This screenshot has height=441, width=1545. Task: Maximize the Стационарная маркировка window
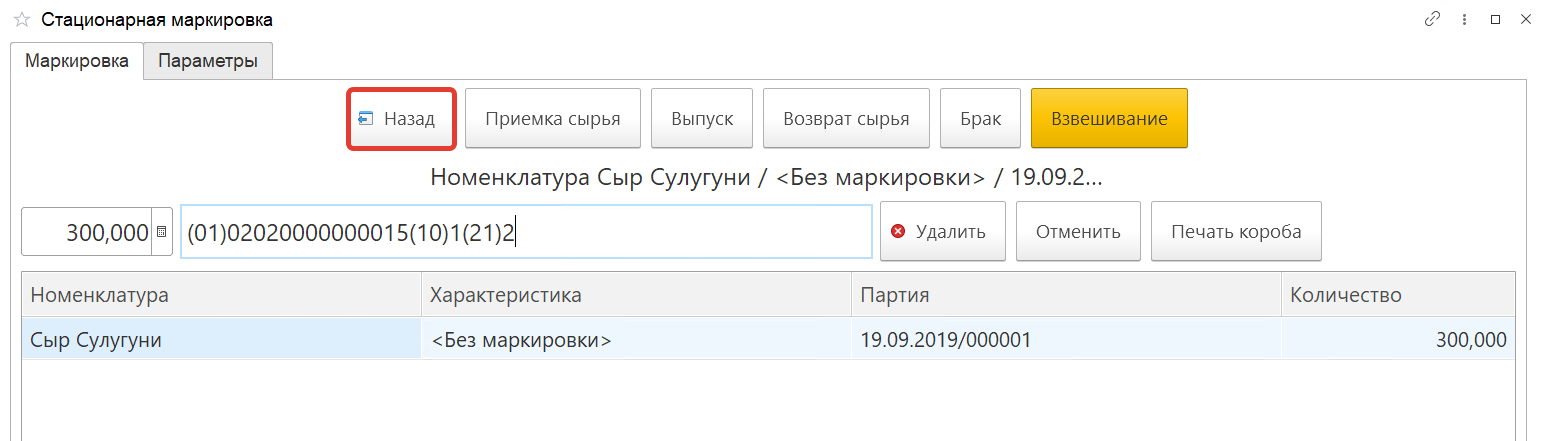(1496, 19)
